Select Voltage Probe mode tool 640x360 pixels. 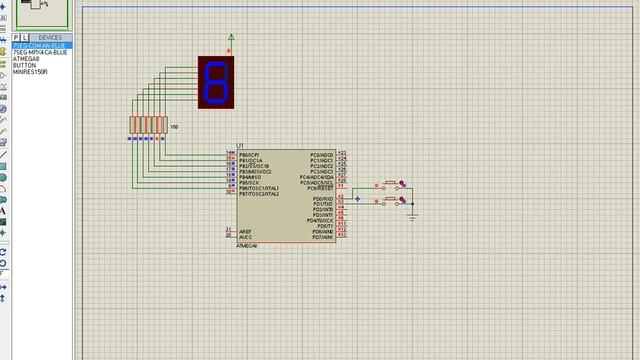point(3,120)
